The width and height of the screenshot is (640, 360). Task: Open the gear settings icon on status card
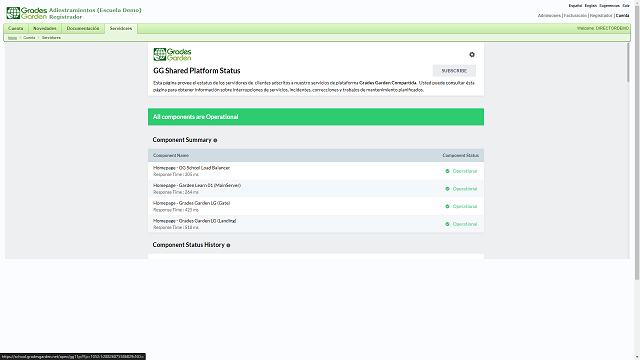point(472,55)
